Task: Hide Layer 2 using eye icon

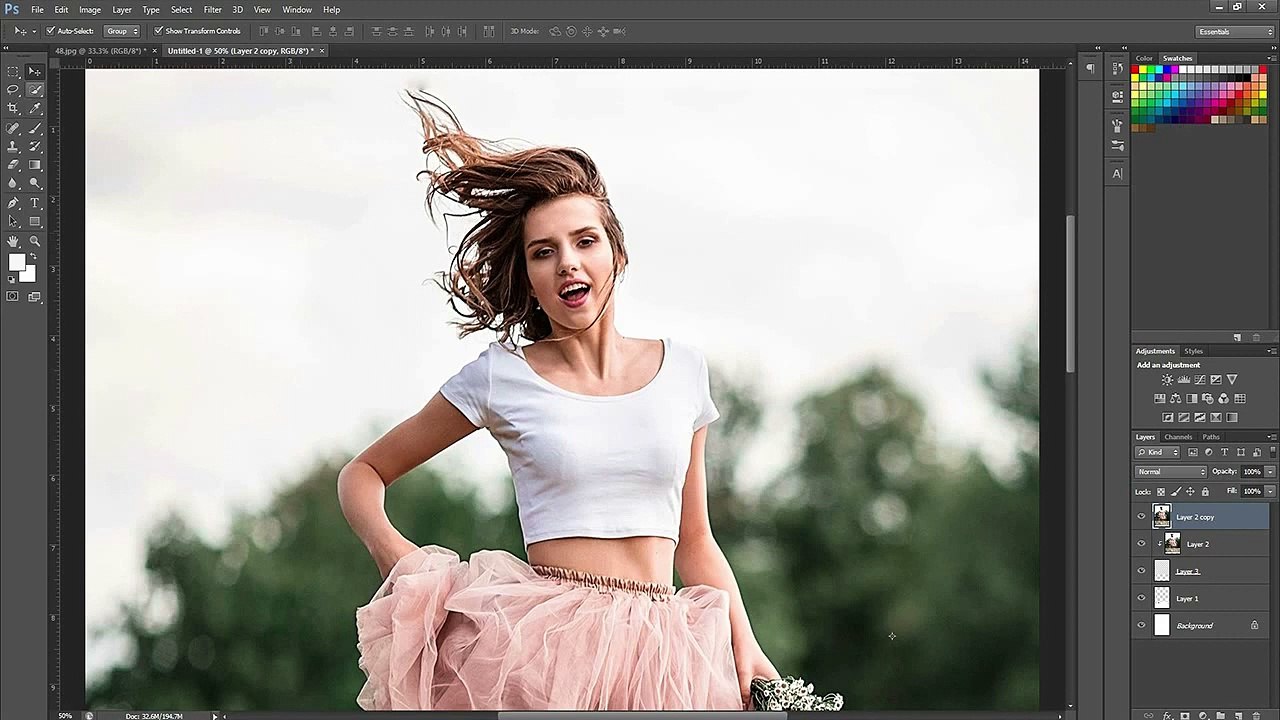Action: pyautogui.click(x=1141, y=544)
